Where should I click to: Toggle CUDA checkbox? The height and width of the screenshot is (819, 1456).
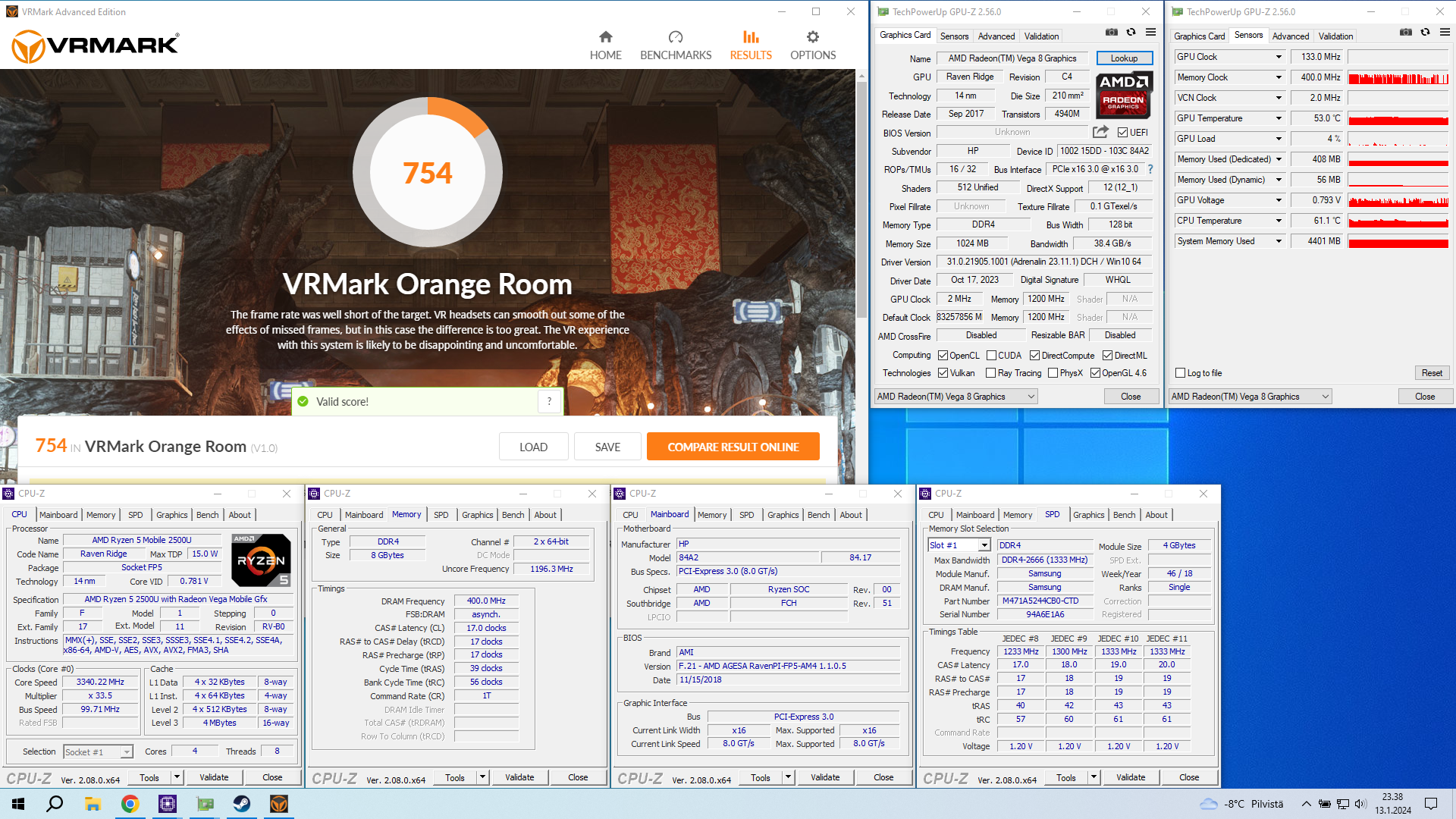[991, 355]
